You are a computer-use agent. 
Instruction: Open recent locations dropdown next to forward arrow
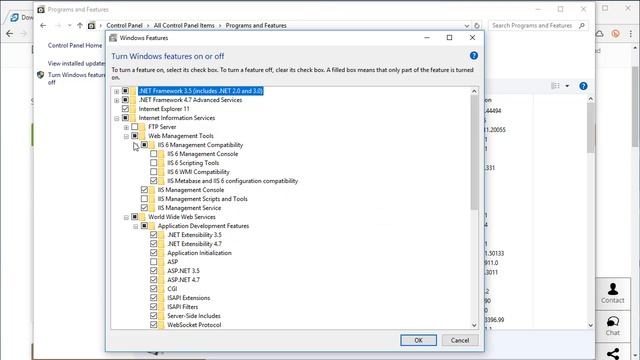pyautogui.click(x=70, y=25)
